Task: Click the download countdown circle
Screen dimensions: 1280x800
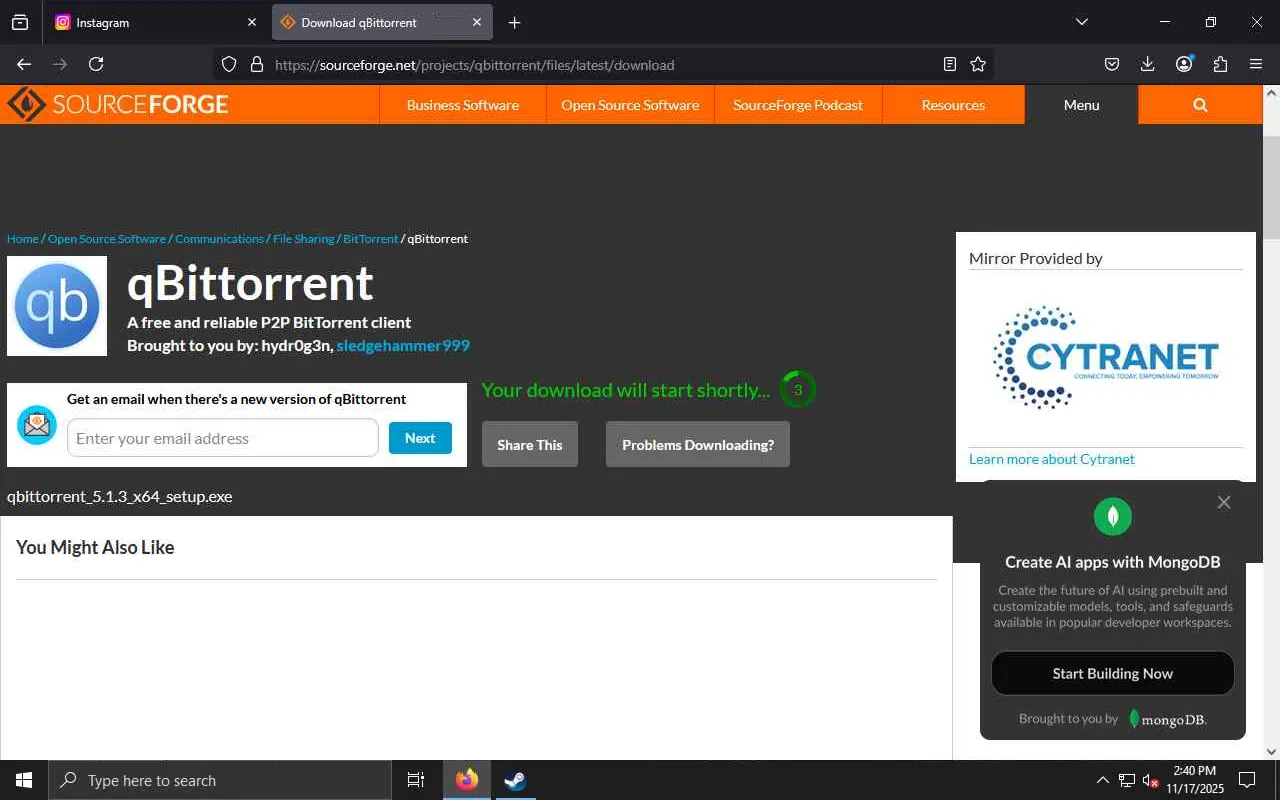Action: click(x=798, y=390)
